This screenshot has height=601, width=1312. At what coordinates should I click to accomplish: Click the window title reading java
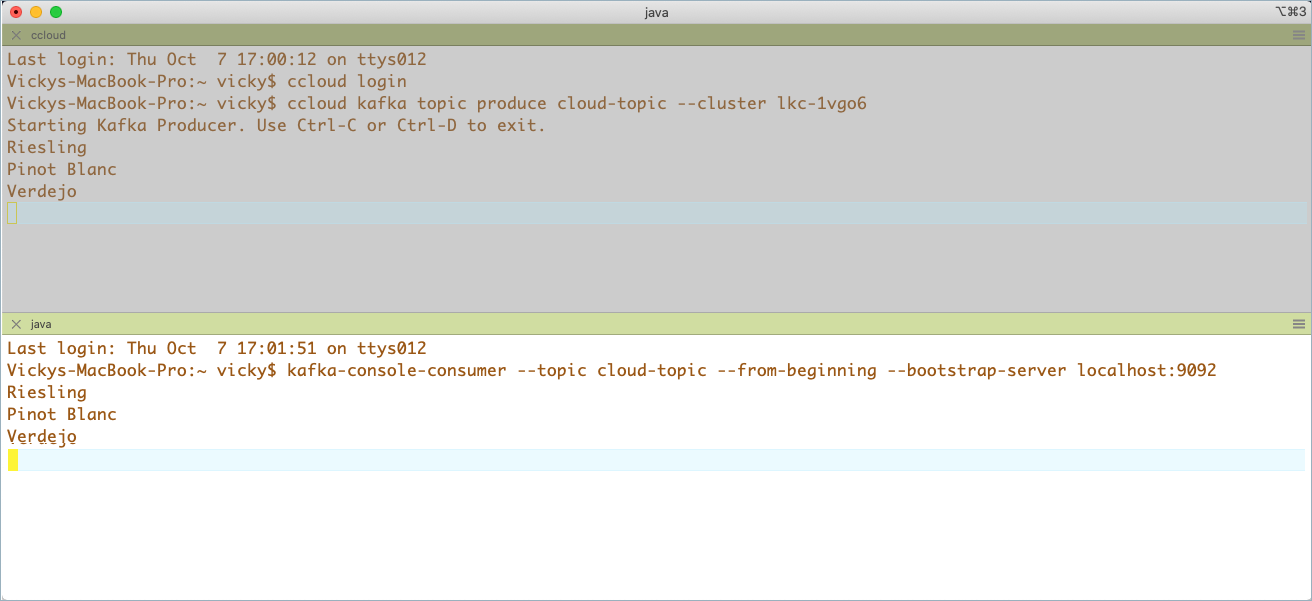coord(655,12)
